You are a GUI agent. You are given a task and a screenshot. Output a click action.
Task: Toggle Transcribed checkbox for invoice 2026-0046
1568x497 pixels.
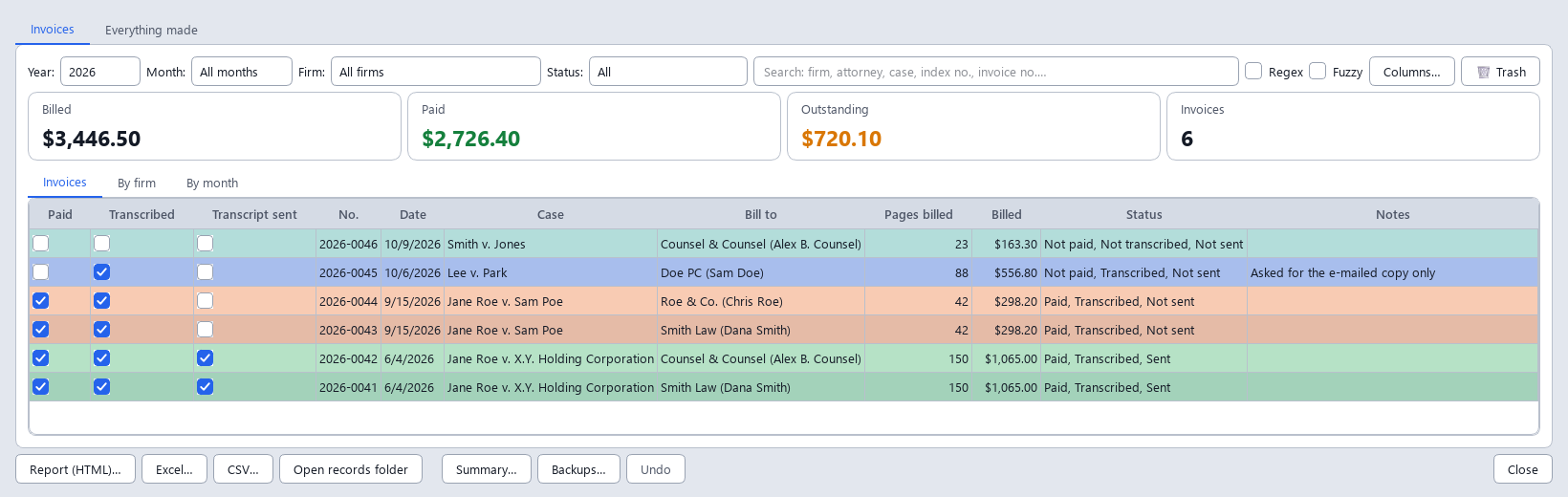coord(101,244)
